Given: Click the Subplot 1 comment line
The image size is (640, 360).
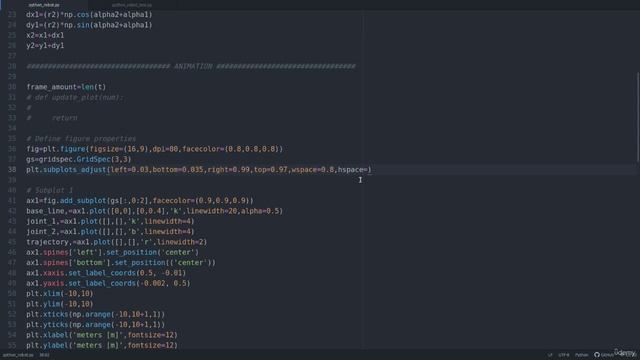Looking at the screenshot, I should pos(50,190).
